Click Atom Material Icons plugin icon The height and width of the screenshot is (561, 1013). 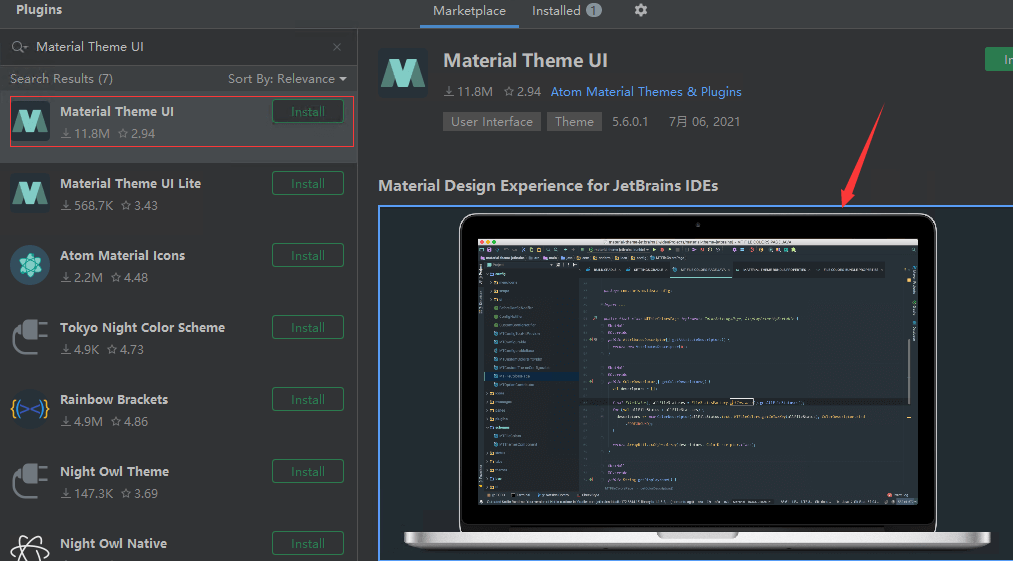(30, 265)
